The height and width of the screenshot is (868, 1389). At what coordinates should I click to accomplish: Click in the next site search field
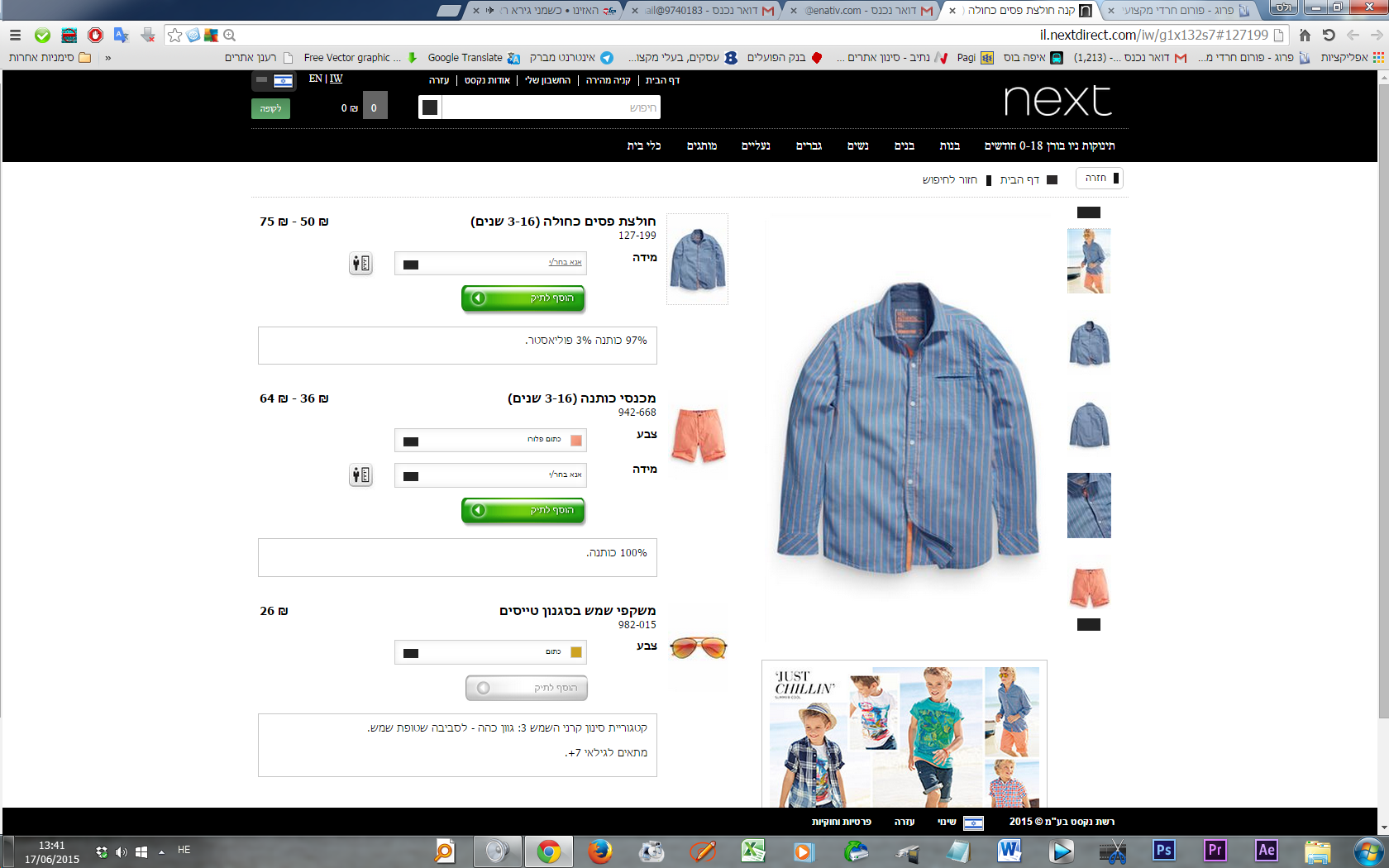point(551,107)
